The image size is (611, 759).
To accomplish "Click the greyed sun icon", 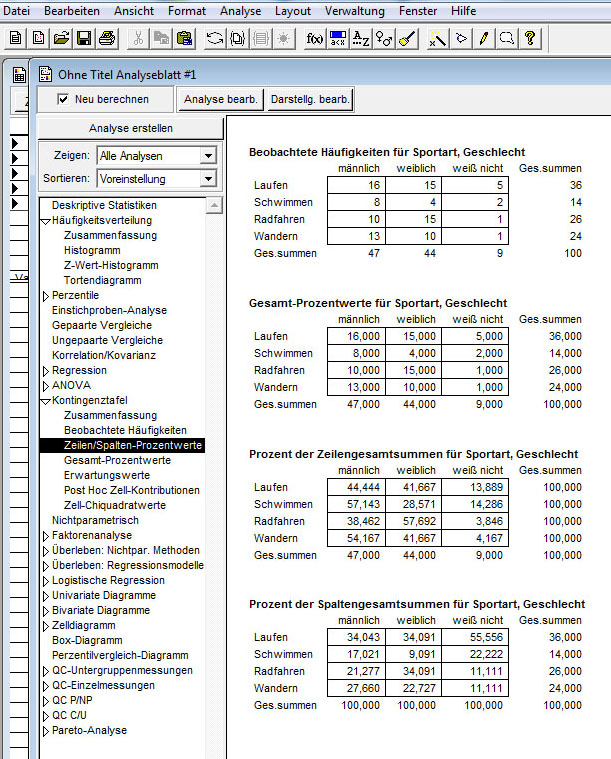I will [x=284, y=38].
